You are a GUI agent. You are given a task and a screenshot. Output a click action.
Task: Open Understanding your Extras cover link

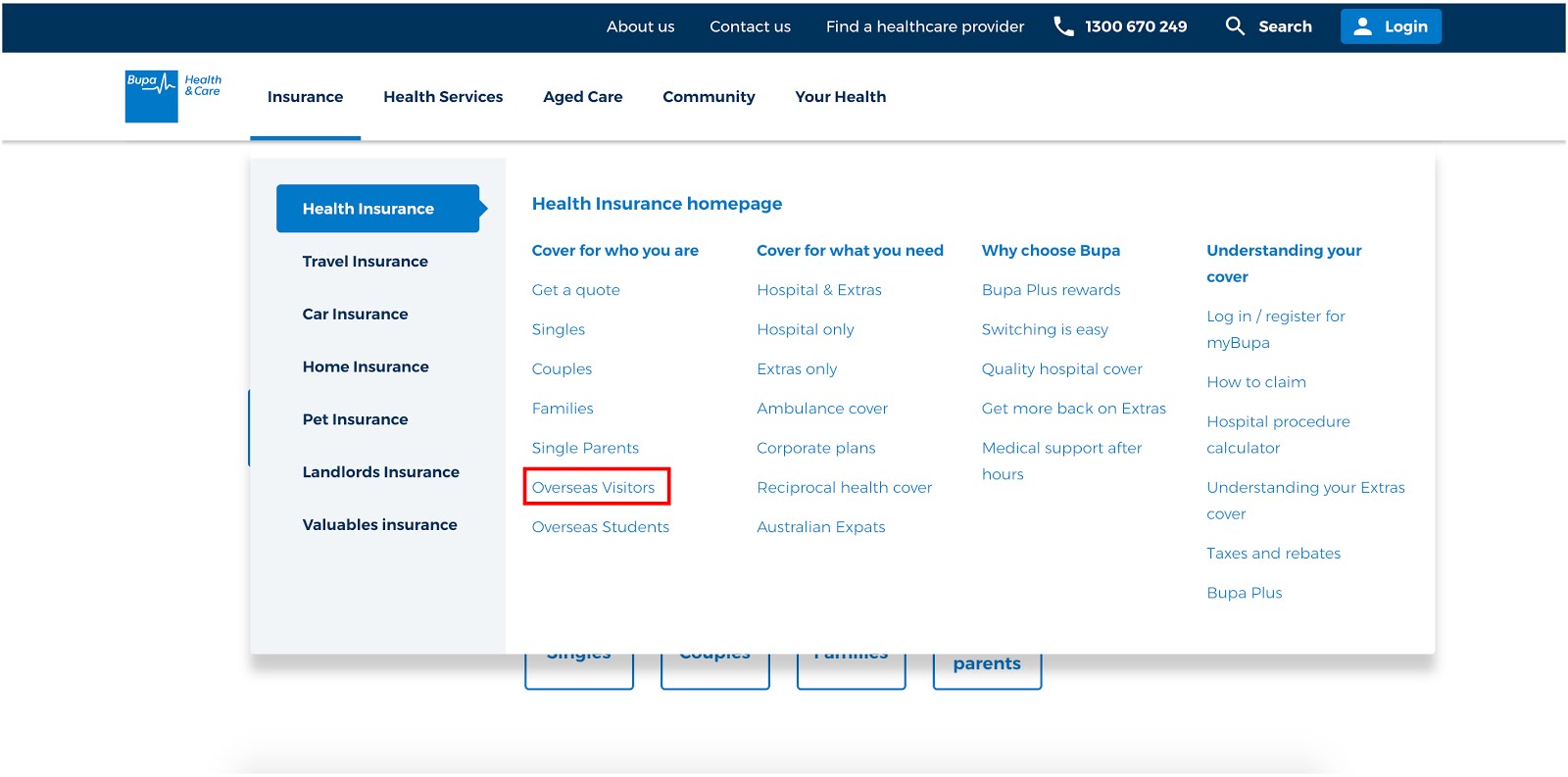coord(1305,501)
